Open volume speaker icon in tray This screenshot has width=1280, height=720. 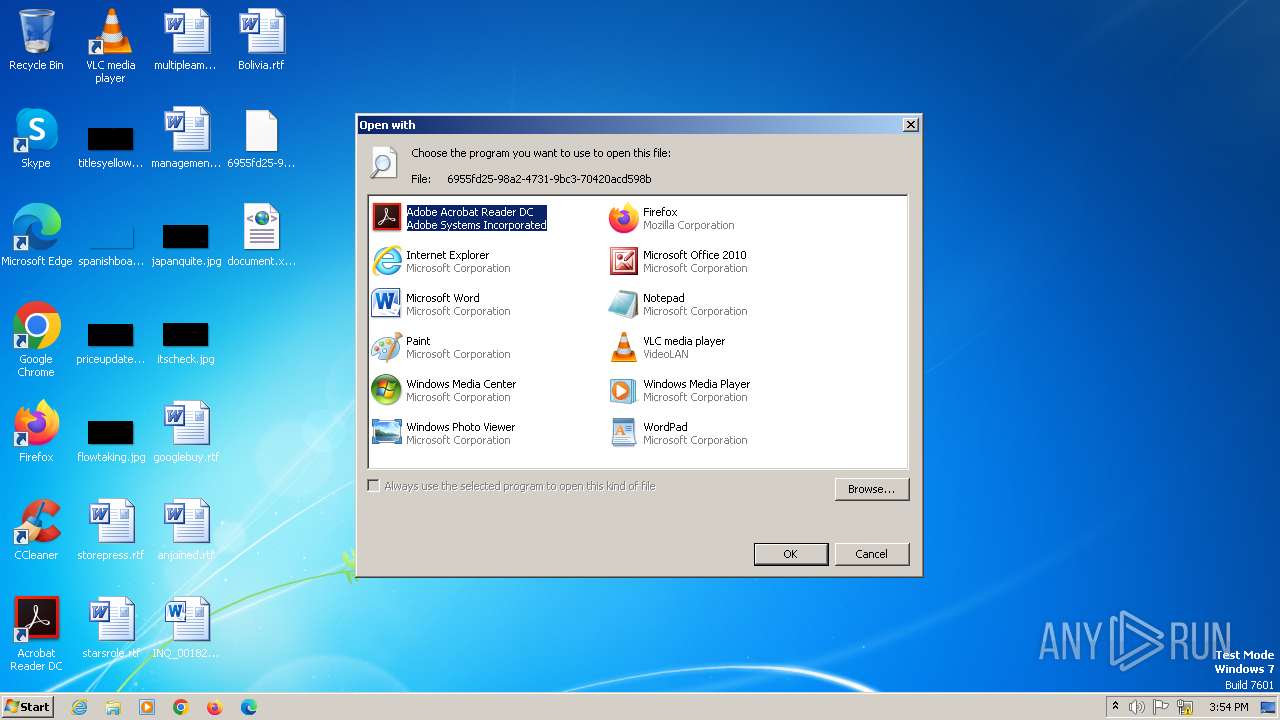coord(1137,707)
